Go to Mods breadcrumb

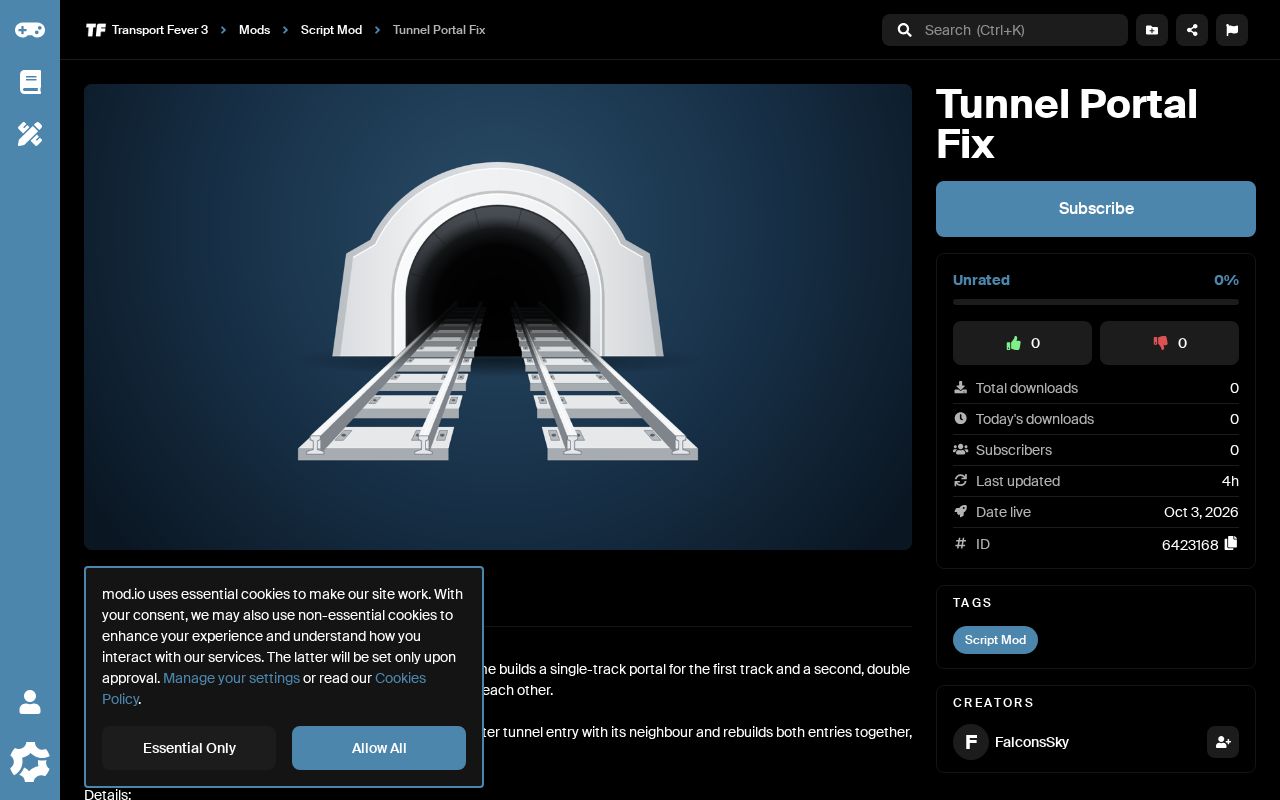click(255, 30)
